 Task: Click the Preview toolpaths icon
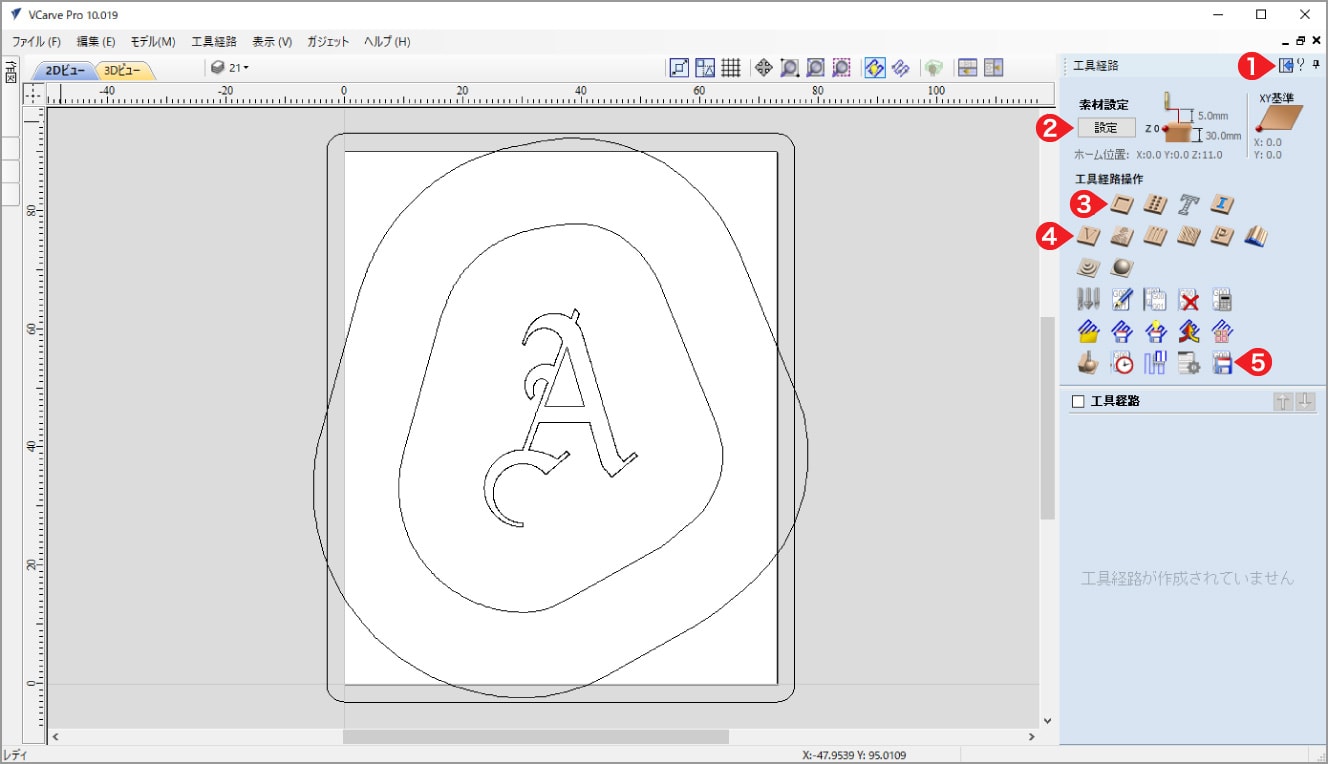(x=1089, y=364)
